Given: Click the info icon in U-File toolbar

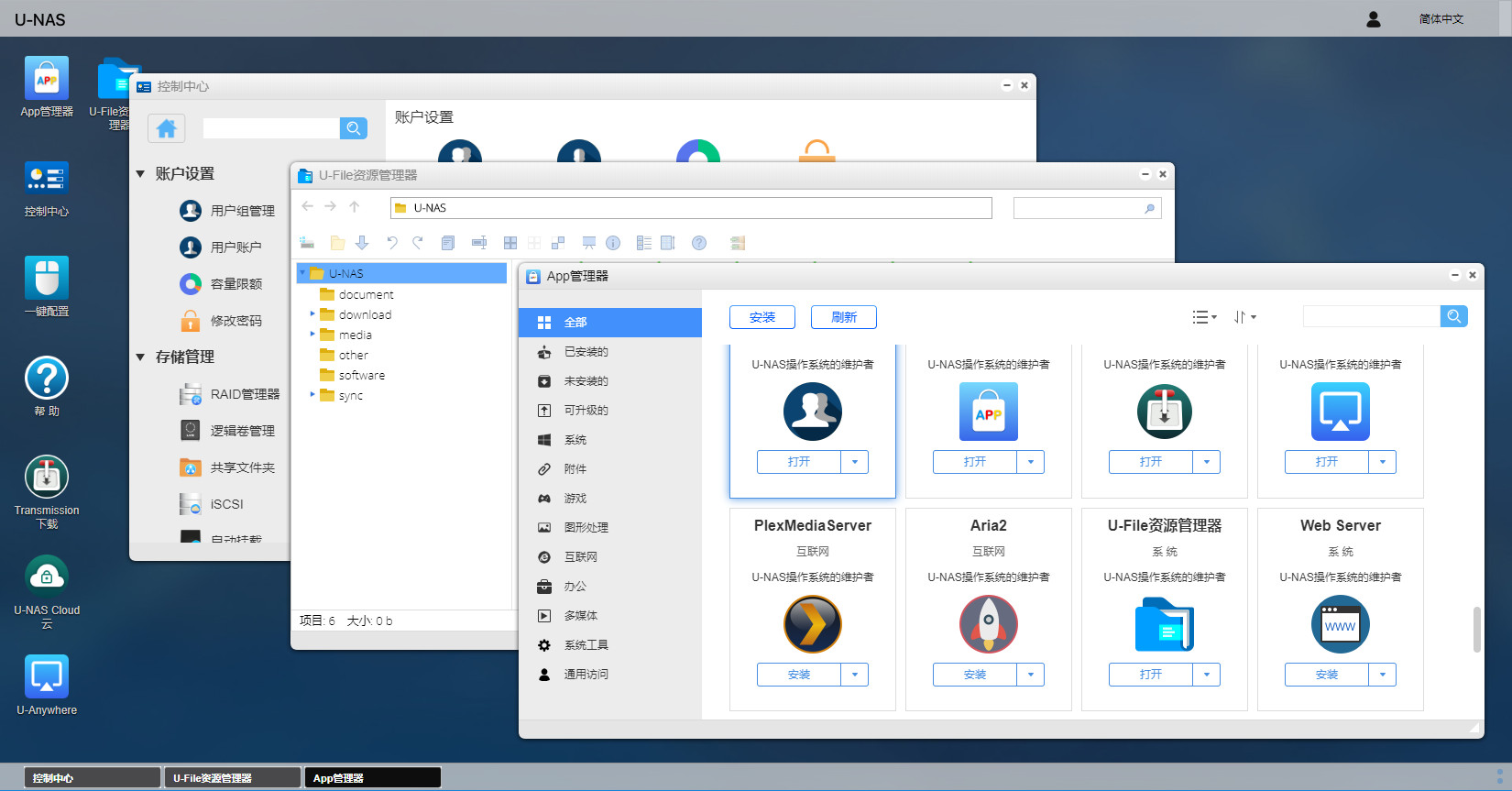Looking at the screenshot, I should tap(613, 243).
